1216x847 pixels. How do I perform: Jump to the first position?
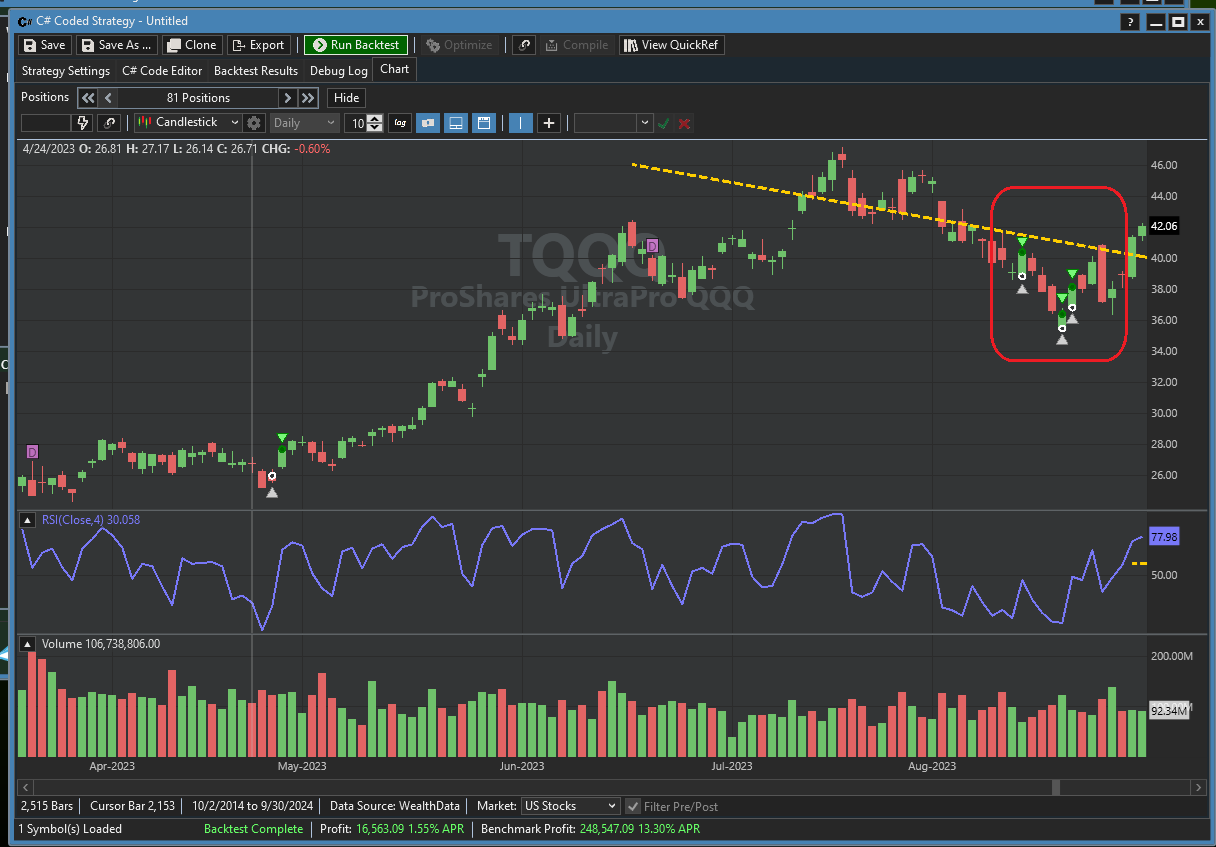[87, 98]
